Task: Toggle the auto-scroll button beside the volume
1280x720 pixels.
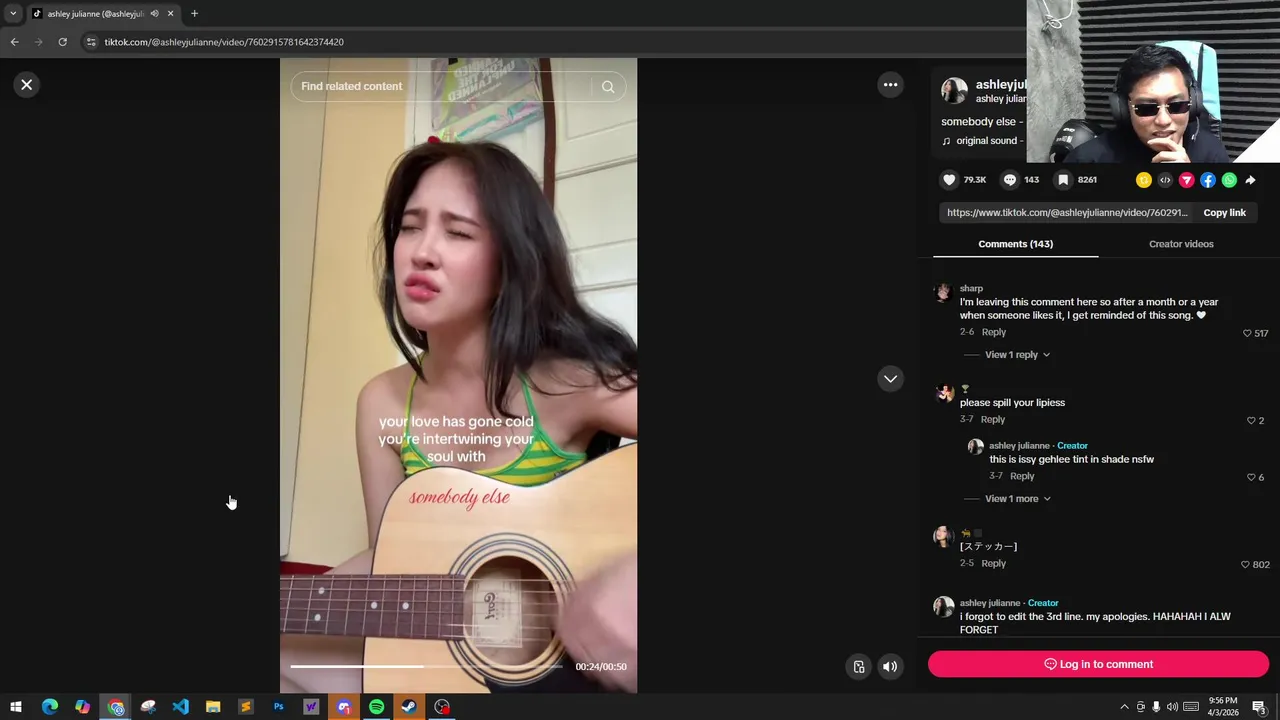Action: (858, 667)
